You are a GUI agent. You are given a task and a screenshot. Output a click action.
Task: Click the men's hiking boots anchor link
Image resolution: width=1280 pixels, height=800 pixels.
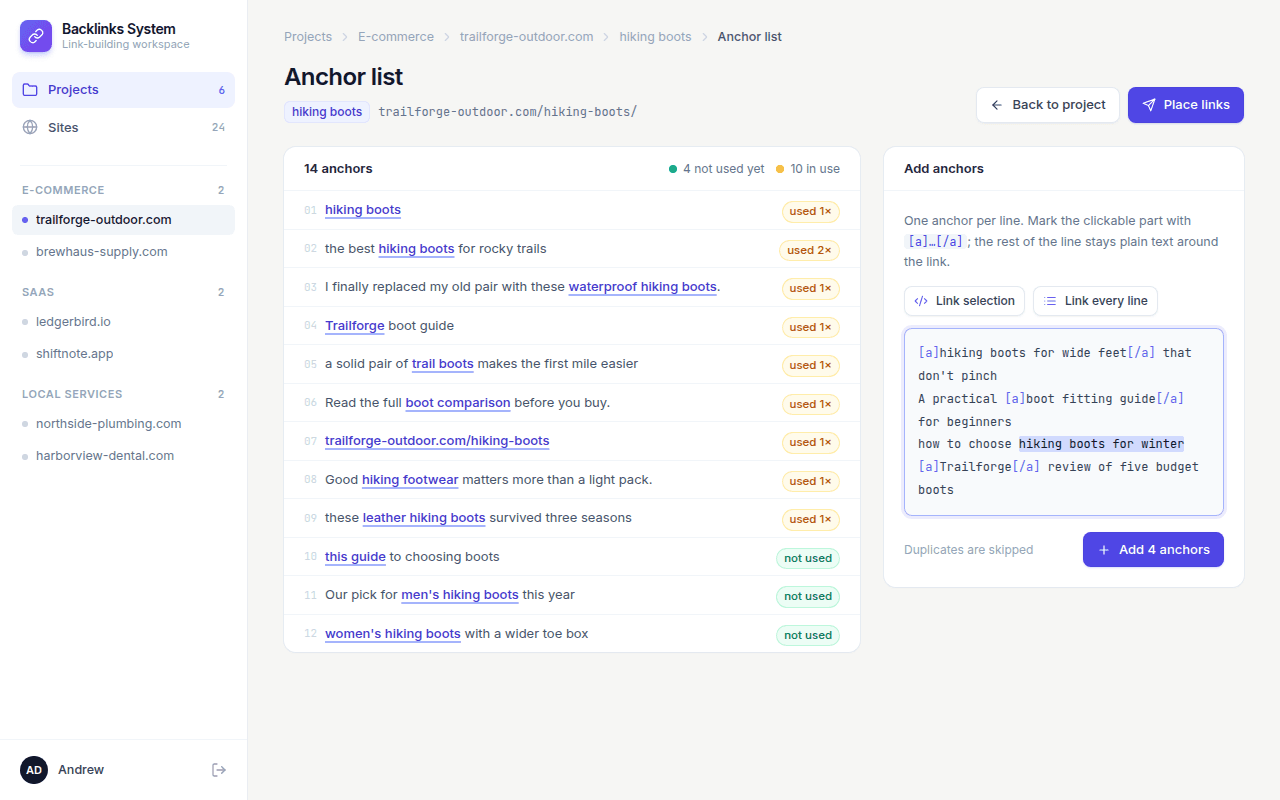click(x=460, y=595)
